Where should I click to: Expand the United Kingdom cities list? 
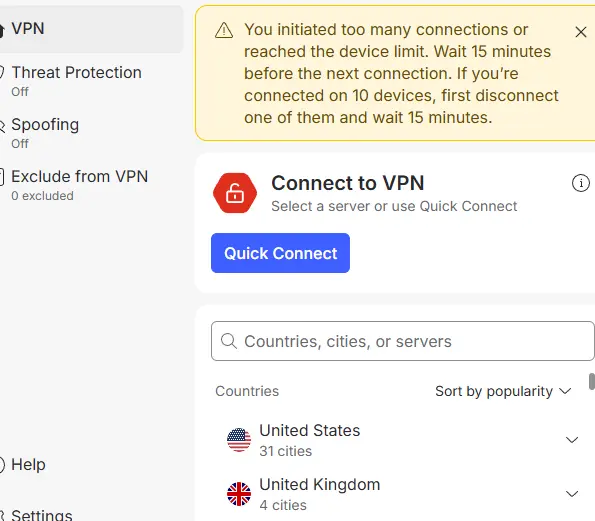click(x=571, y=494)
